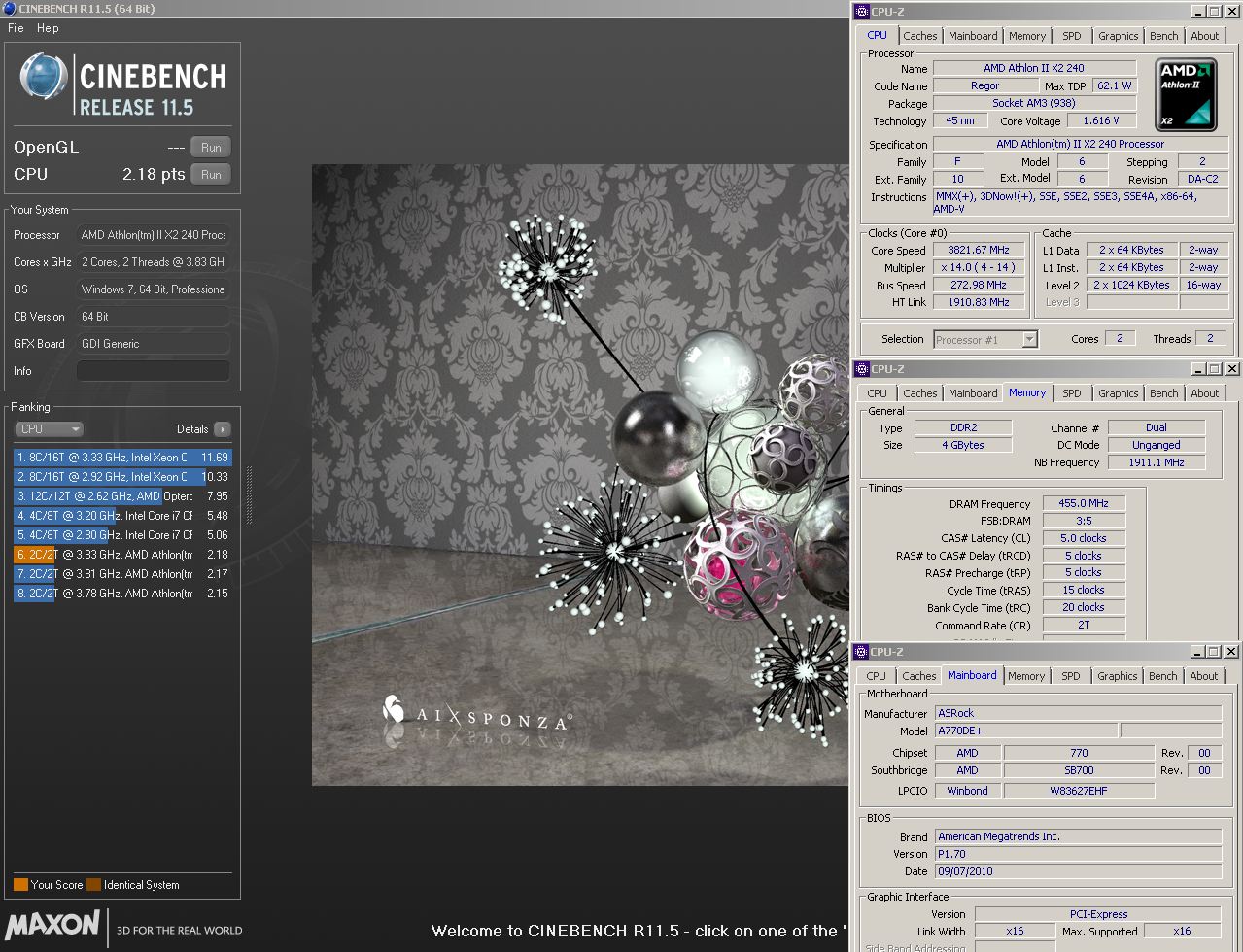
Task: Select SPD tab in bottom CPU-Z window
Action: pyautogui.click(x=1071, y=676)
